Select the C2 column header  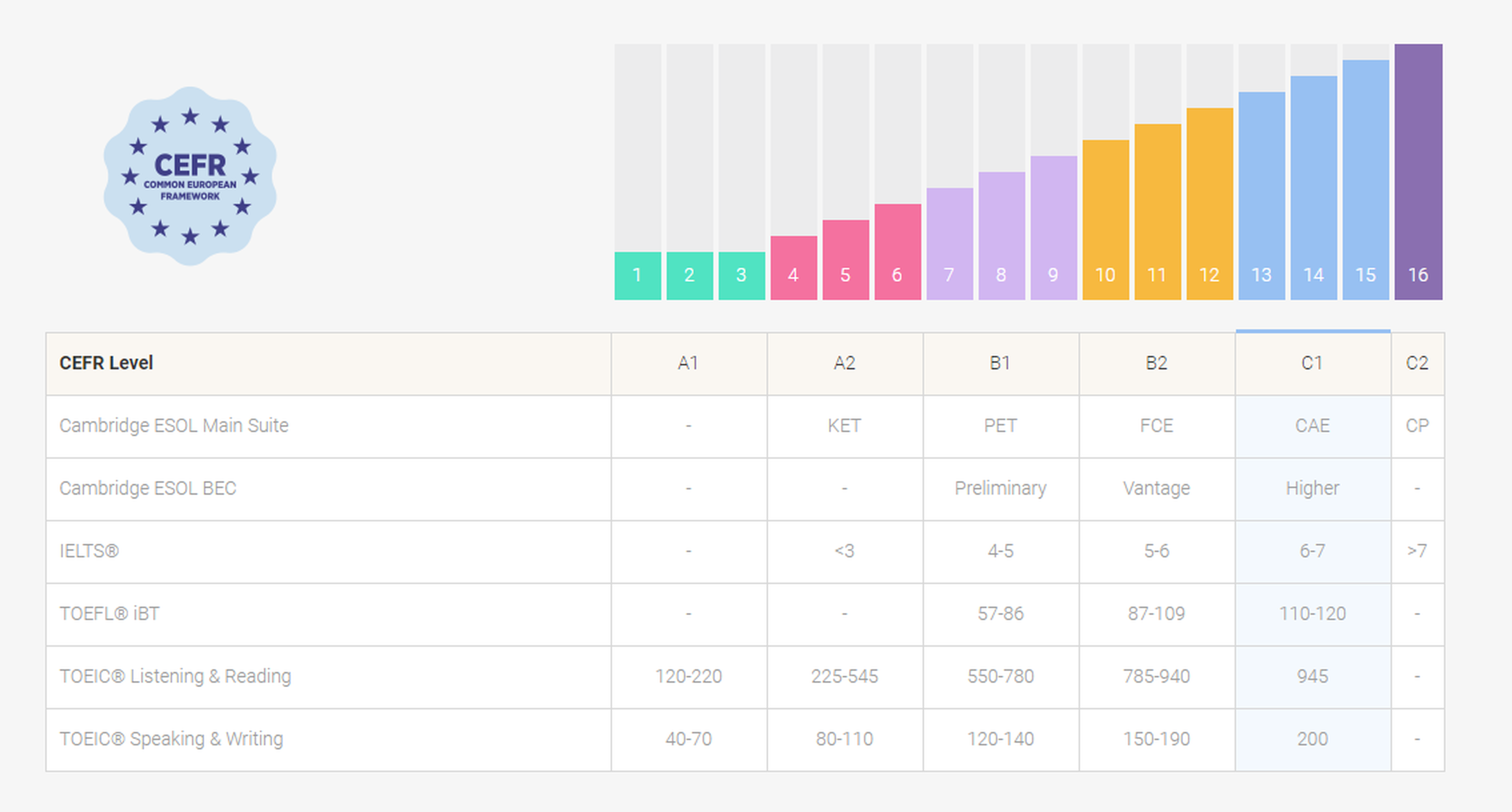click(x=1417, y=363)
